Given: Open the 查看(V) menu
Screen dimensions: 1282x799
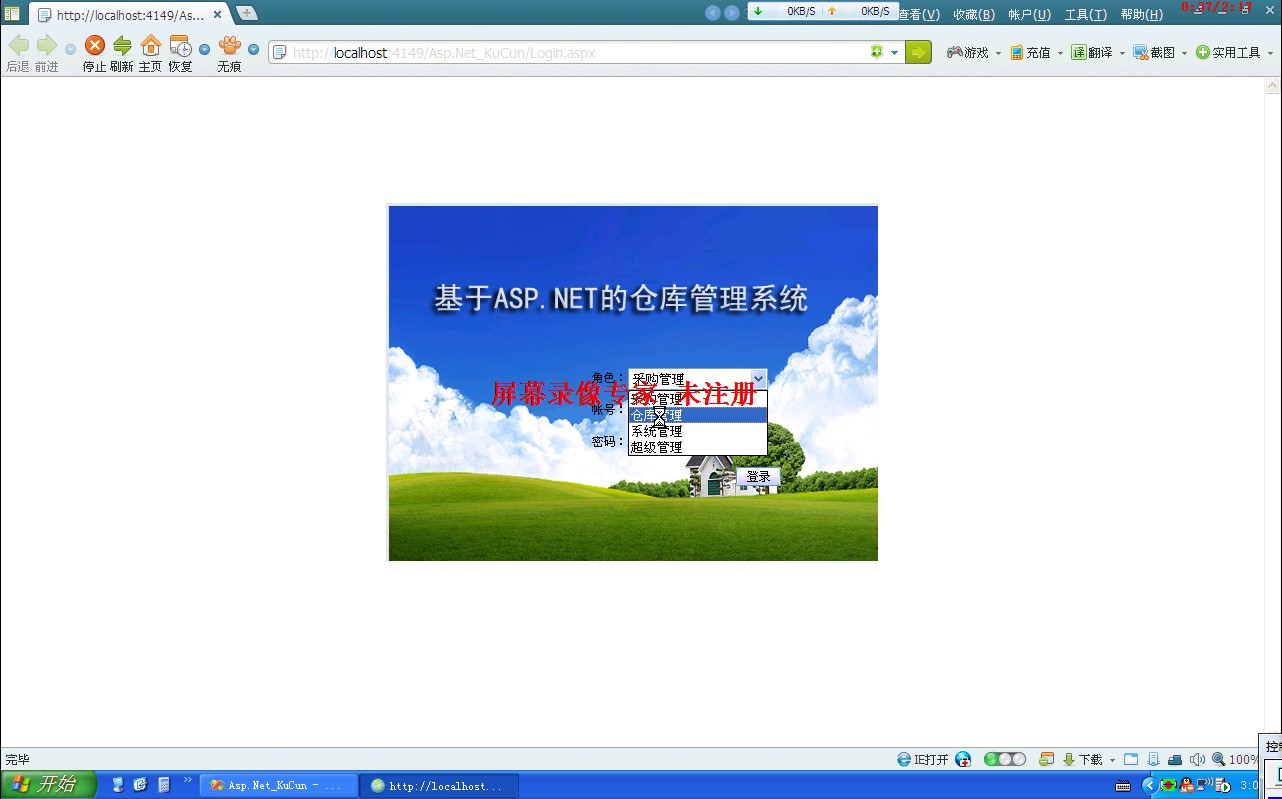Looking at the screenshot, I should (919, 14).
